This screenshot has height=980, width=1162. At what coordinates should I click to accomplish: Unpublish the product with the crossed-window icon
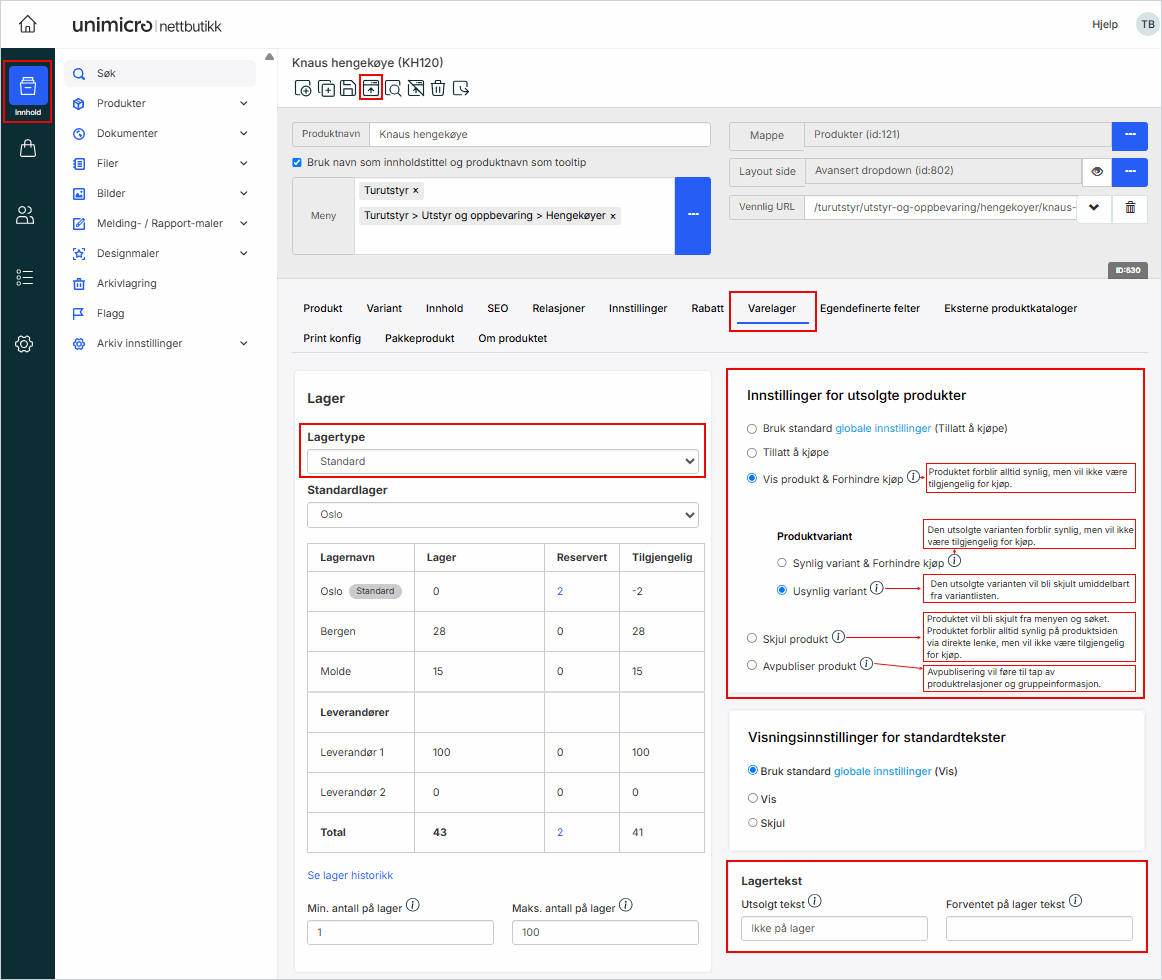tap(416, 88)
